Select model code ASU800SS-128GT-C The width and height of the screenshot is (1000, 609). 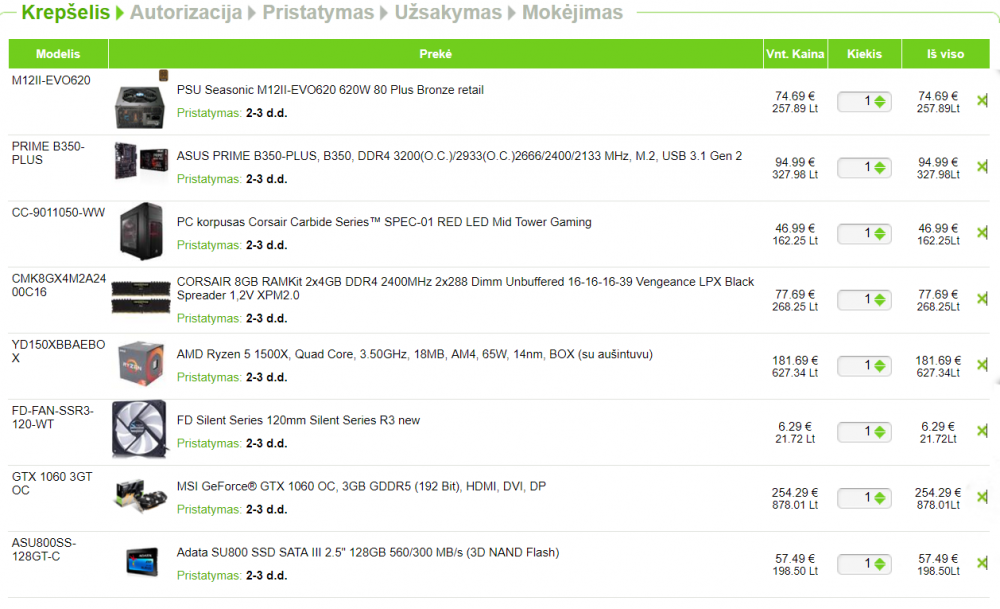coord(43,549)
